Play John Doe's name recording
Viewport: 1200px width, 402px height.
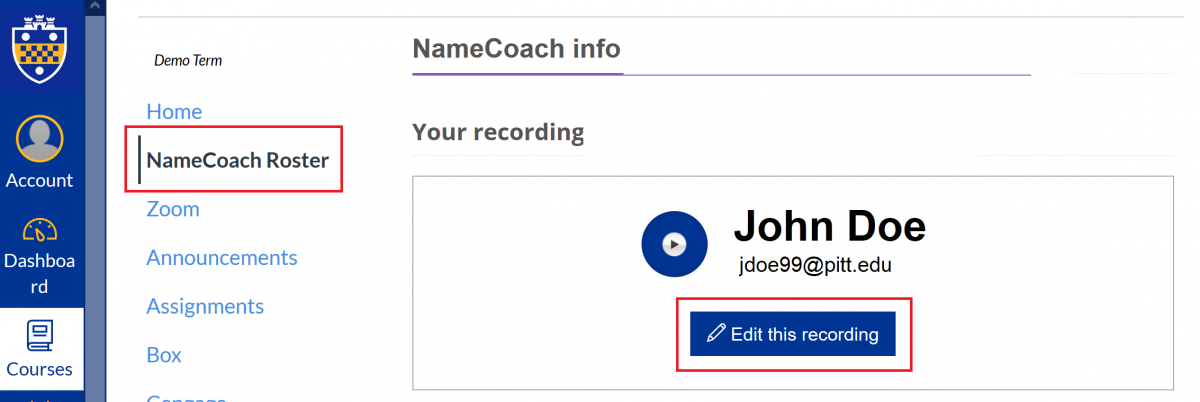pos(674,243)
